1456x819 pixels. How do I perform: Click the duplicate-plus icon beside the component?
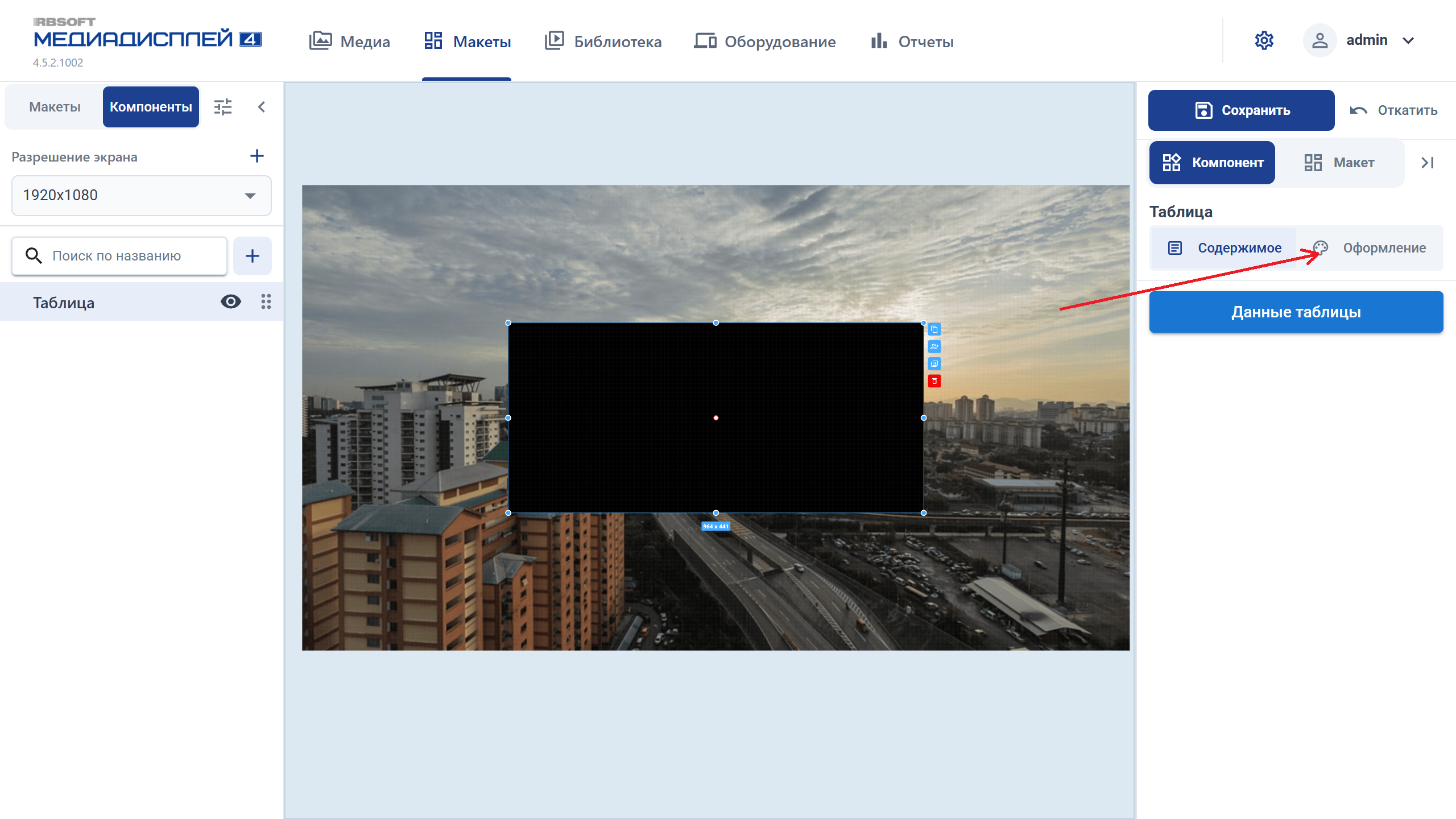pyautogui.click(x=934, y=363)
